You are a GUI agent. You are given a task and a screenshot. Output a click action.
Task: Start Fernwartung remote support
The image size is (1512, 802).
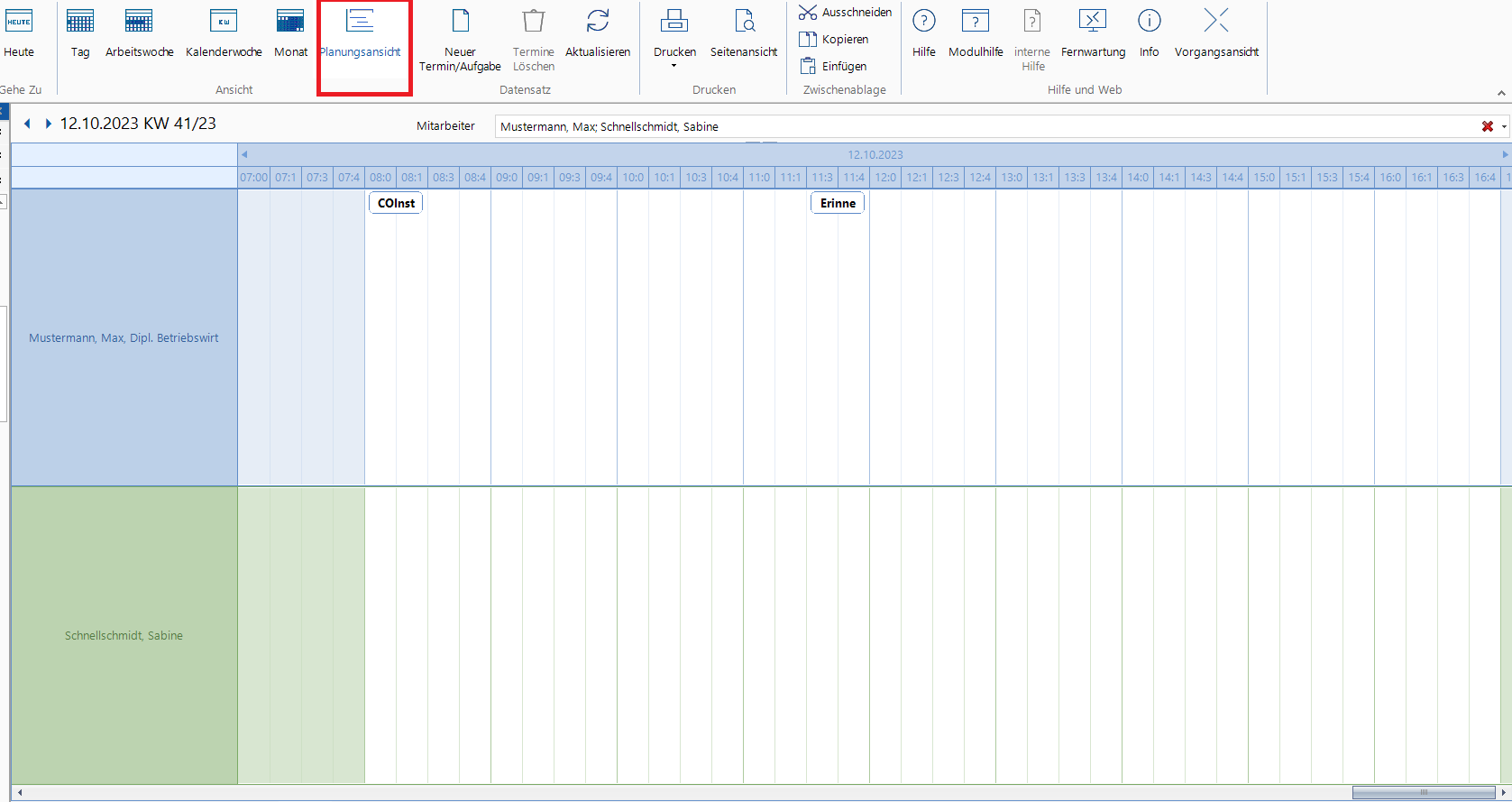(x=1093, y=32)
